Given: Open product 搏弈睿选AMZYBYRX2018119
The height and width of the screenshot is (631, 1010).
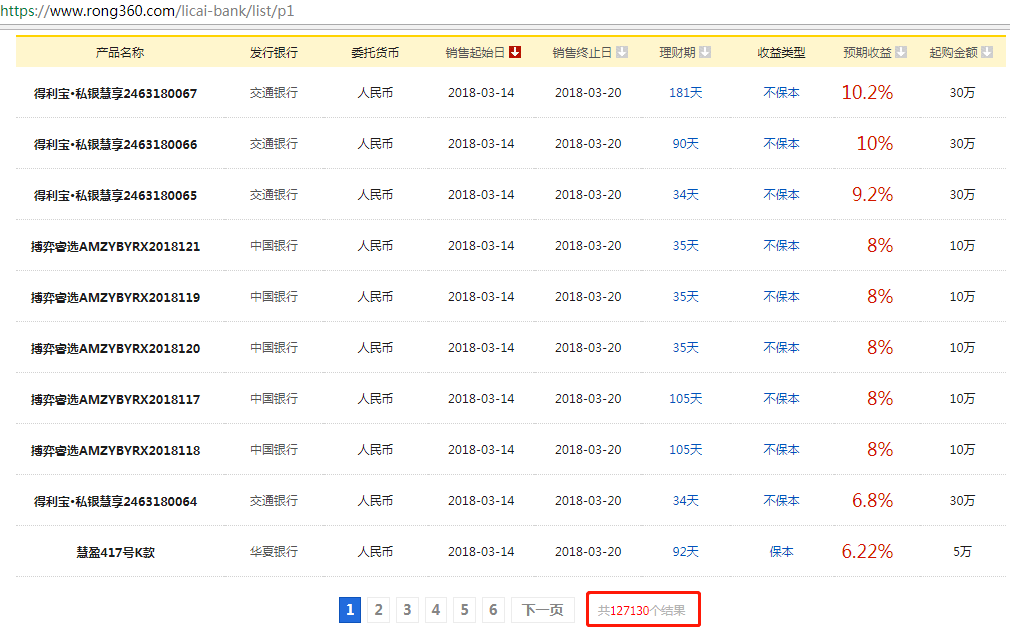Looking at the screenshot, I should click(x=115, y=297).
